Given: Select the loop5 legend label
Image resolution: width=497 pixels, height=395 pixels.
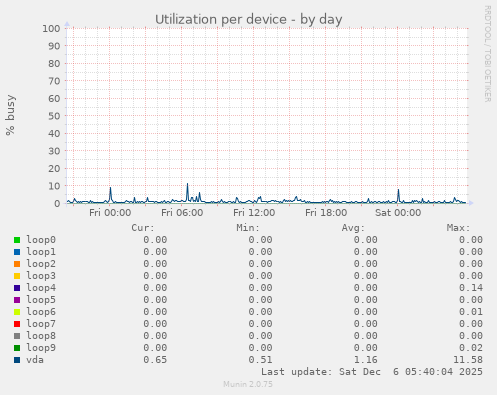Looking at the screenshot, I should [41, 300].
